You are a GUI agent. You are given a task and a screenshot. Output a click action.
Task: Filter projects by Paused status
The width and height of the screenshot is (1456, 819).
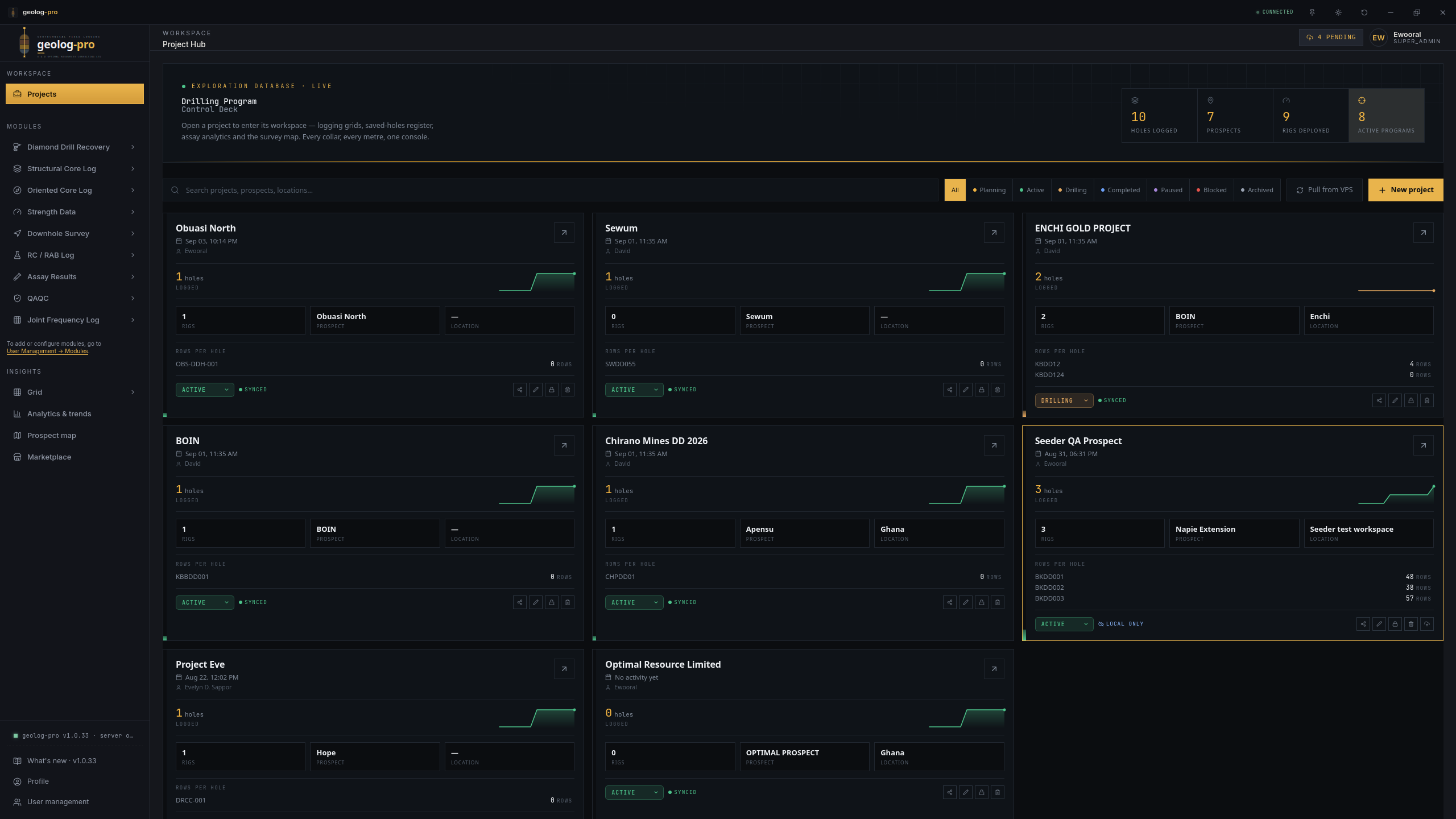pyautogui.click(x=1168, y=190)
